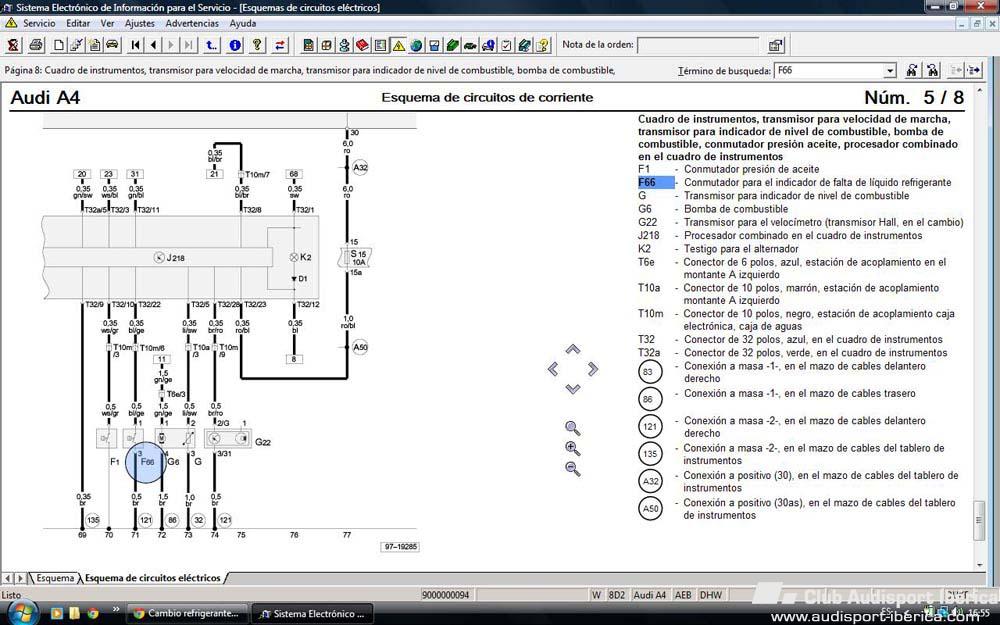
Task: Click the zoom-in magnifier with plus
Action: point(573,448)
